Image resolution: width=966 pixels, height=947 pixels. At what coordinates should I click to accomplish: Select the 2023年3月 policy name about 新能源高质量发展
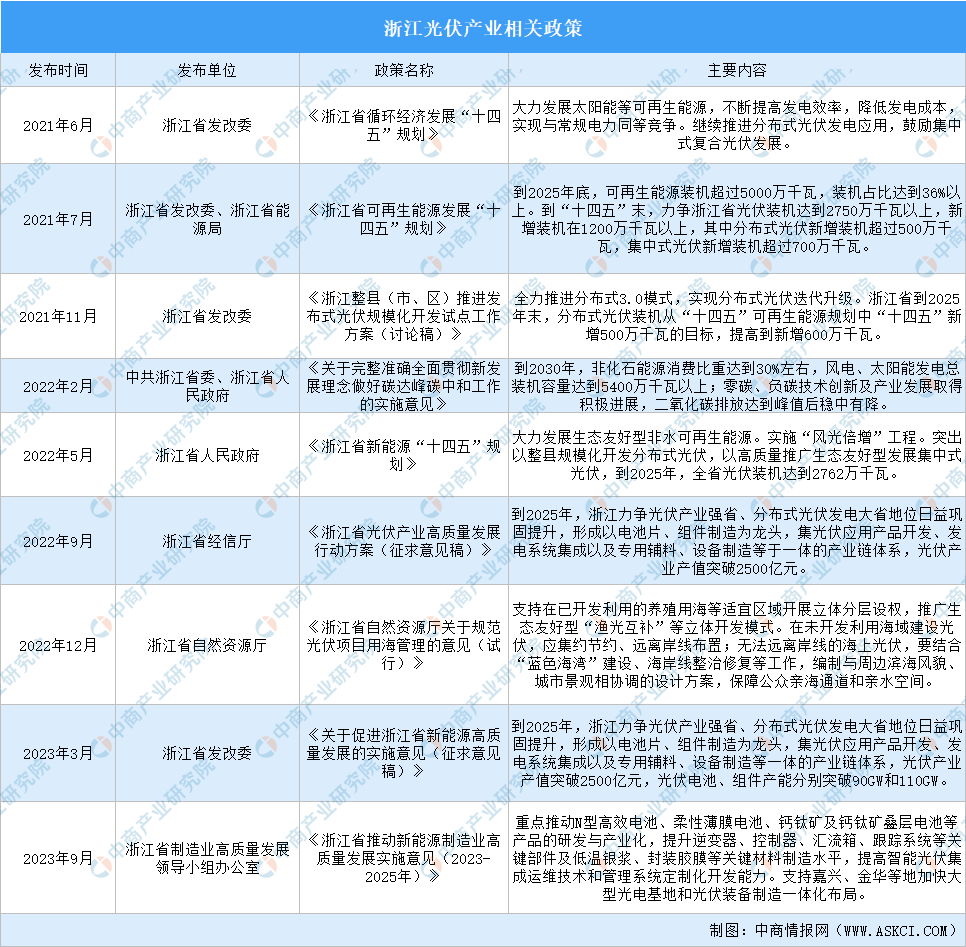point(404,753)
